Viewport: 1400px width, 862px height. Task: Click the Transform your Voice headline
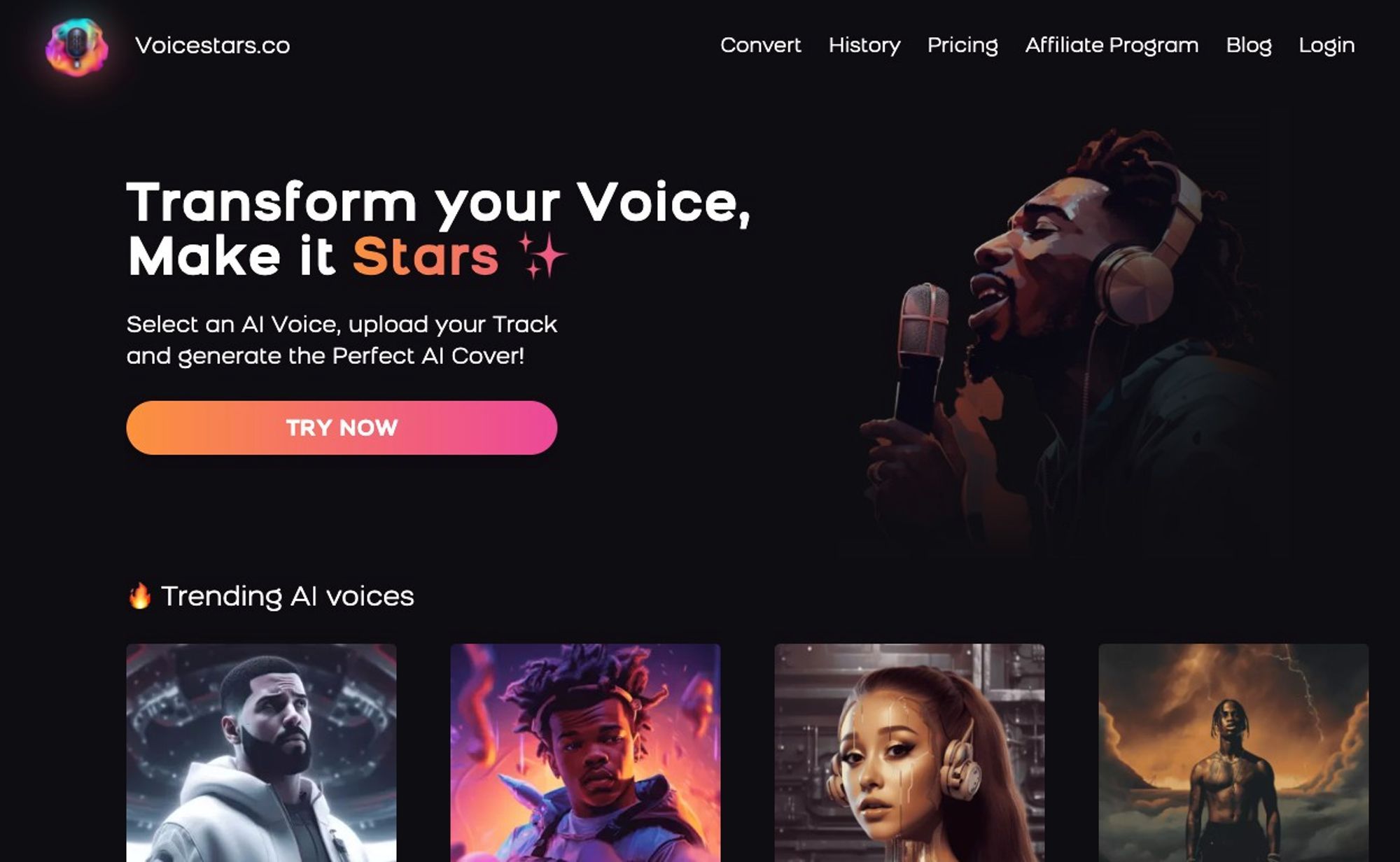coord(438,229)
